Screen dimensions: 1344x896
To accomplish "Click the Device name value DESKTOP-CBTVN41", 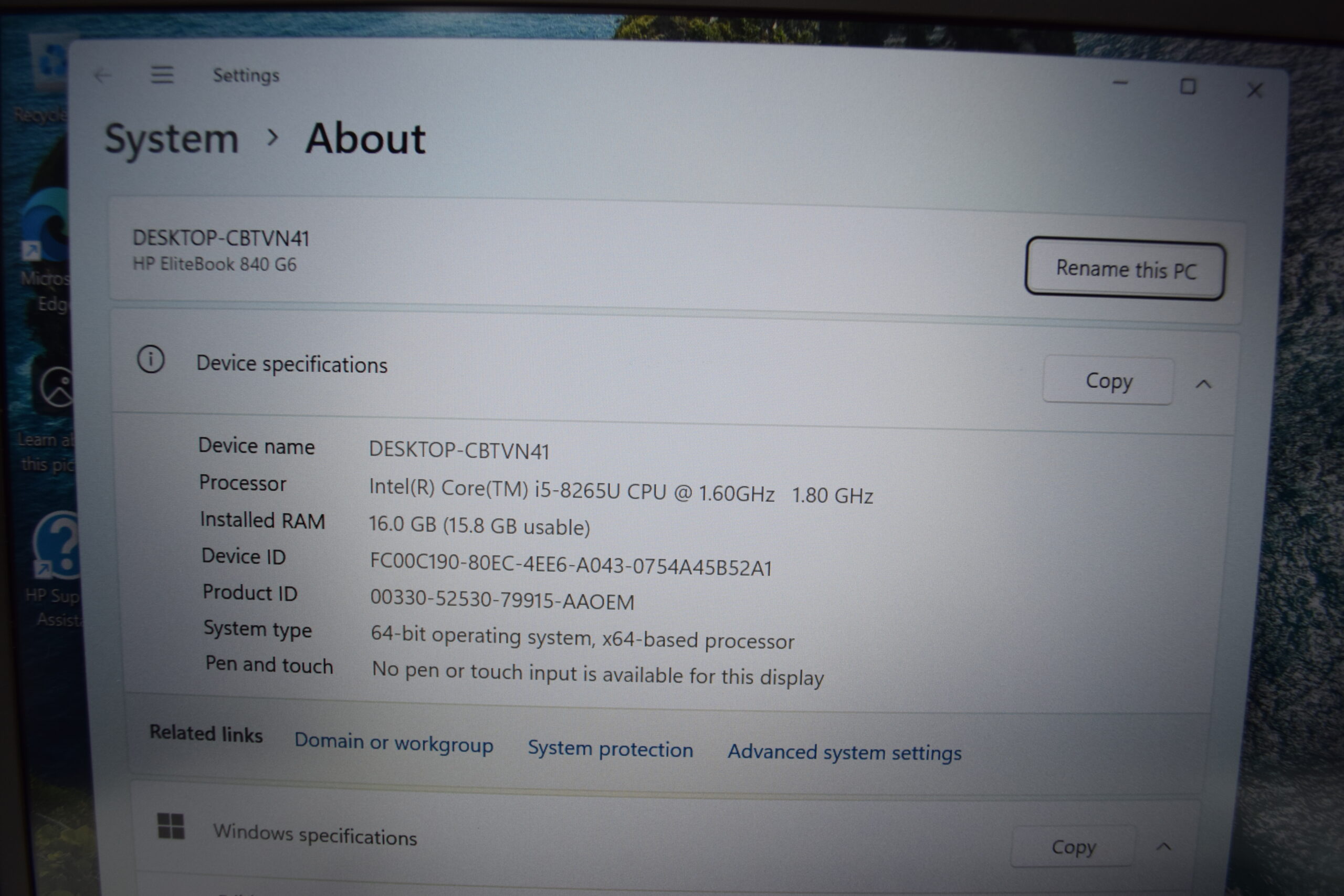I will 459,450.
